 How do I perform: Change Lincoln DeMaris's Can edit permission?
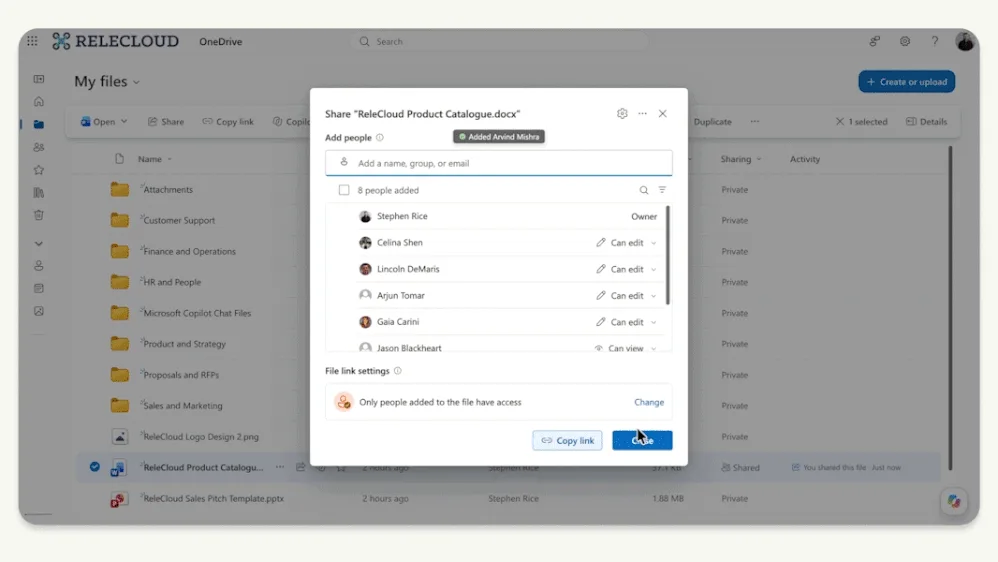[626, 269]
